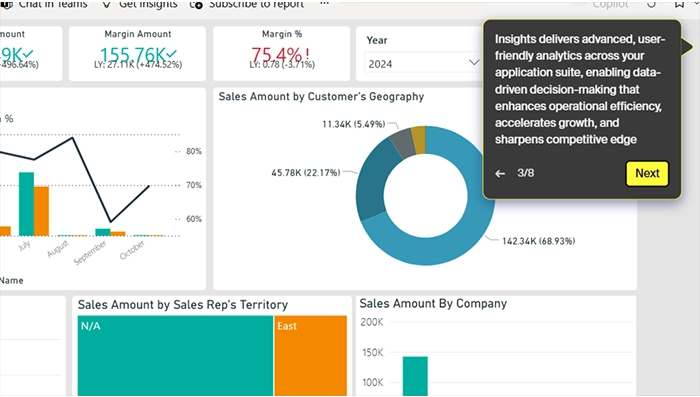
Task: Select the teal N/A treemap tile
Action: pos(175,355)
